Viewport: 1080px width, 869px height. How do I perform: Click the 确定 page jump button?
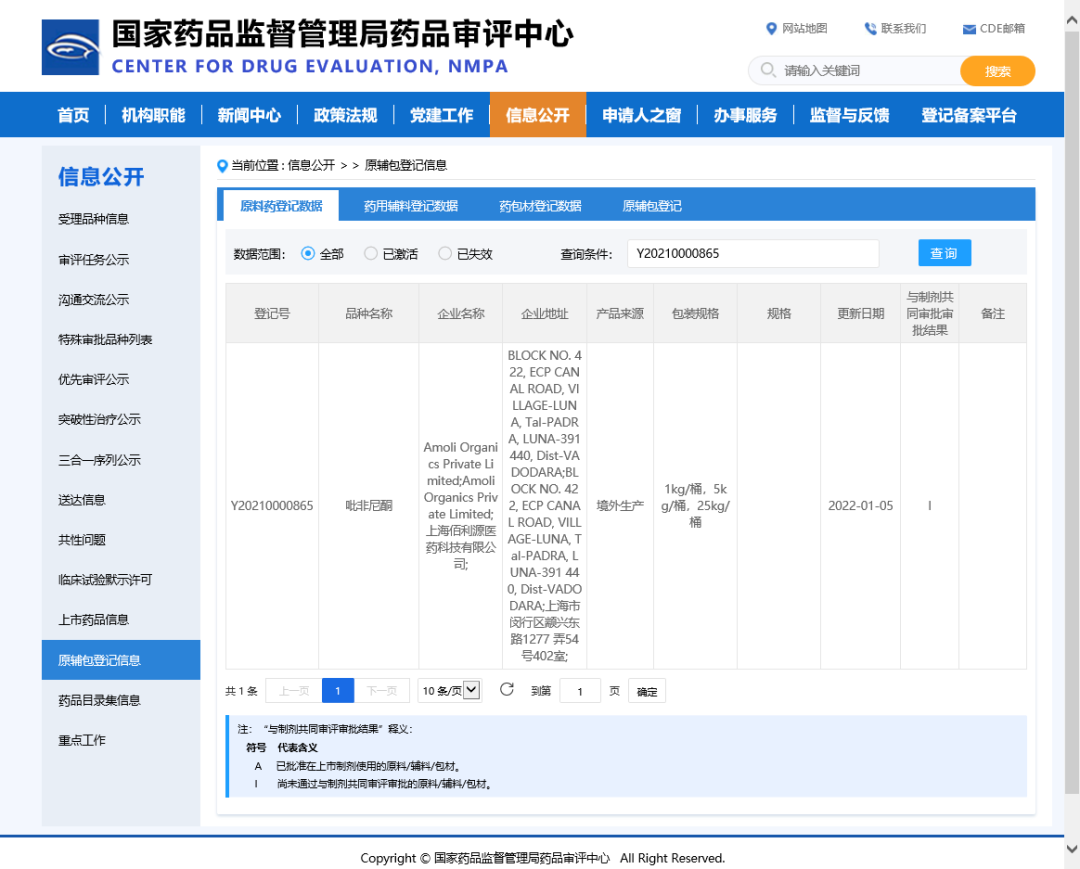[647, 691]
